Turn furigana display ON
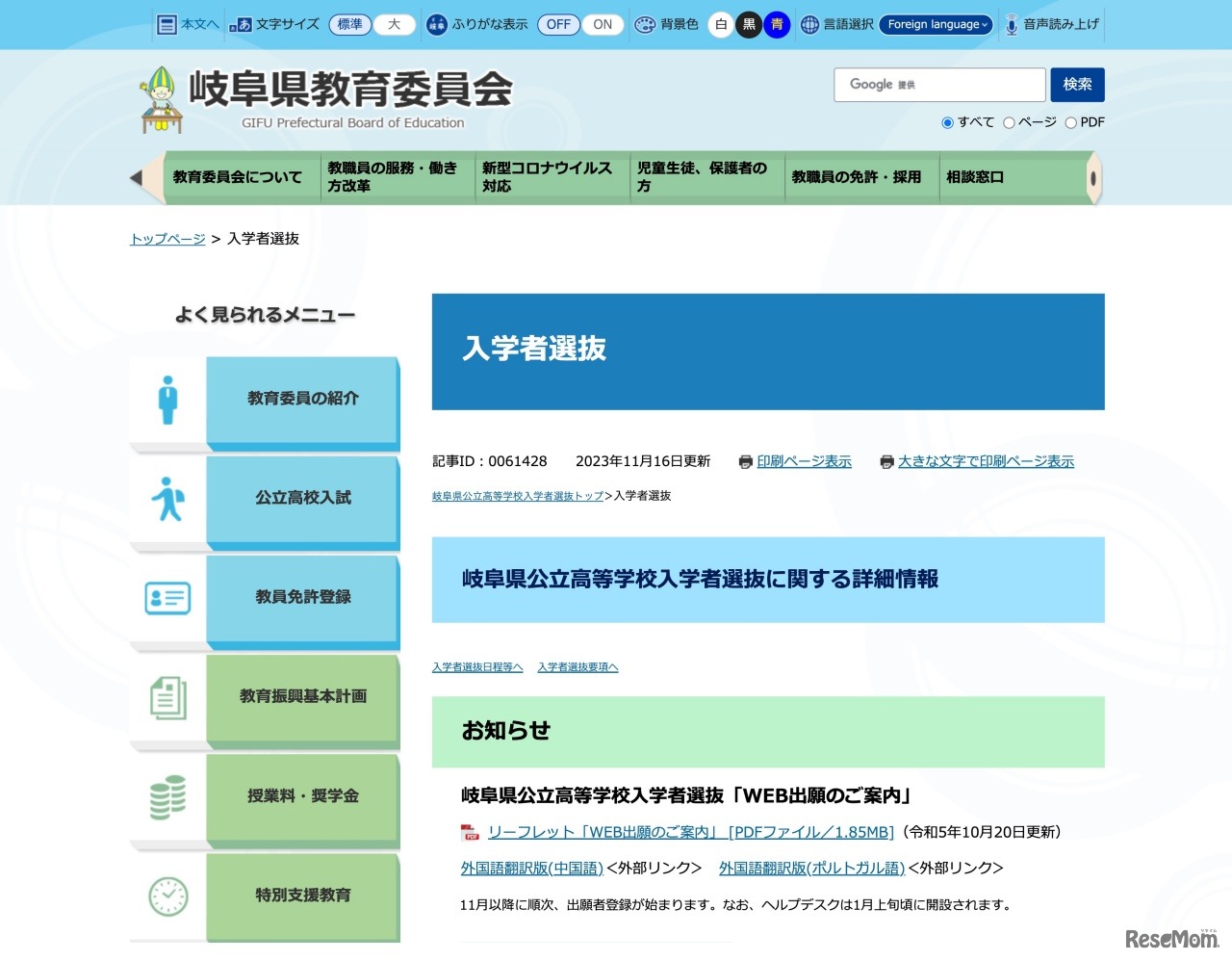 [x=603, y=25]
